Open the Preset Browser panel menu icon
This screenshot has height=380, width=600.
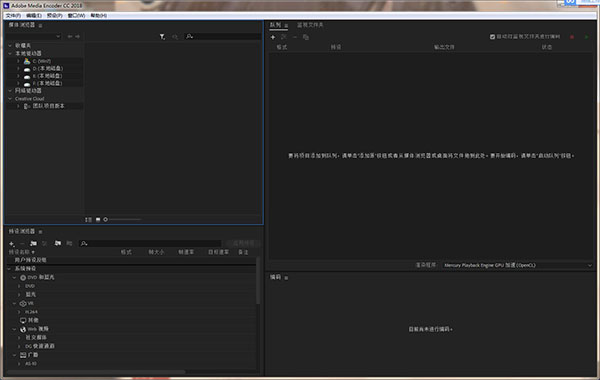pyautogui.click(x=40, y=232)
